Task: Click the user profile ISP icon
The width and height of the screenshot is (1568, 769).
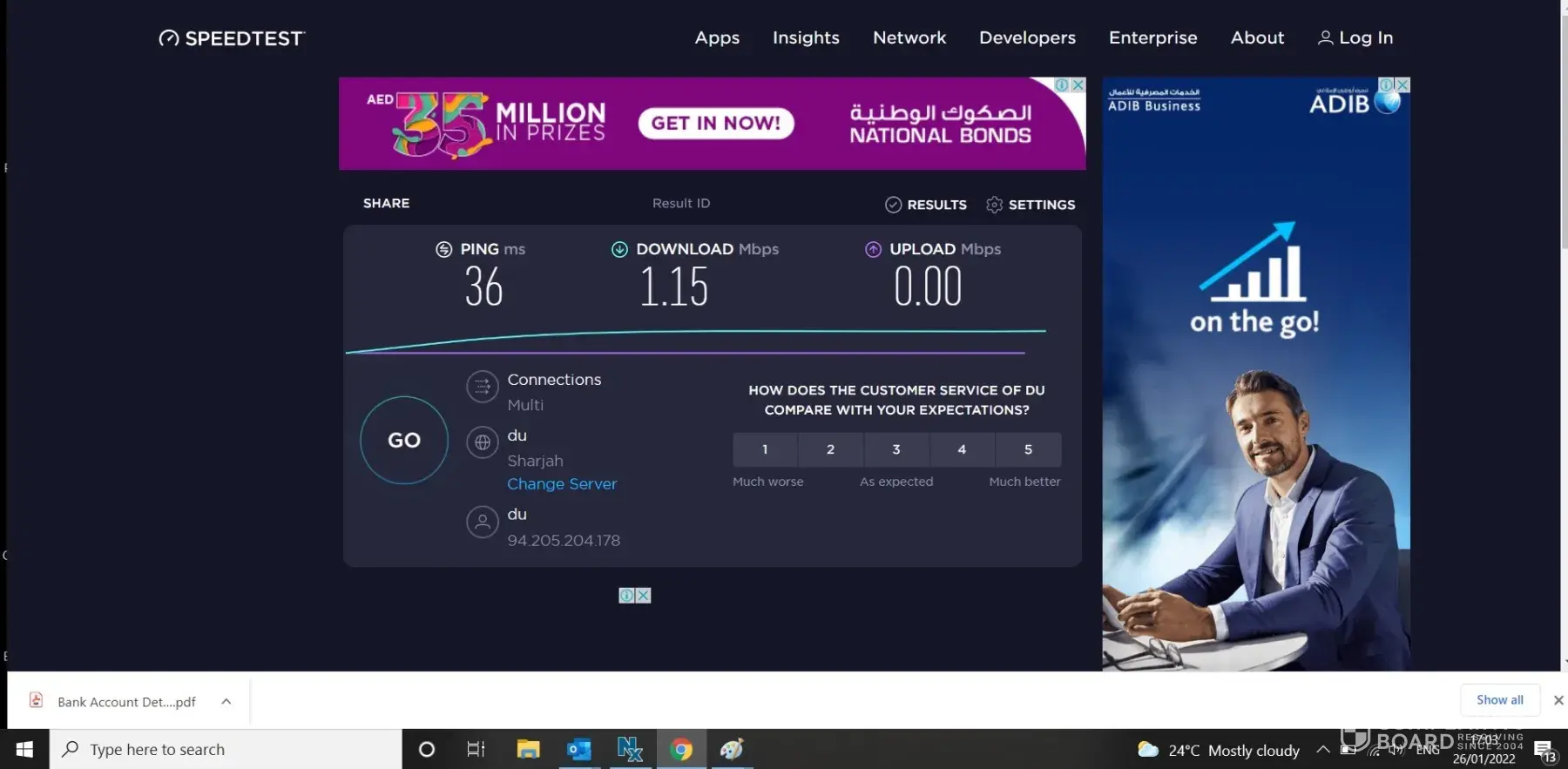Action: pyautogui.click(x=482, y=522)
